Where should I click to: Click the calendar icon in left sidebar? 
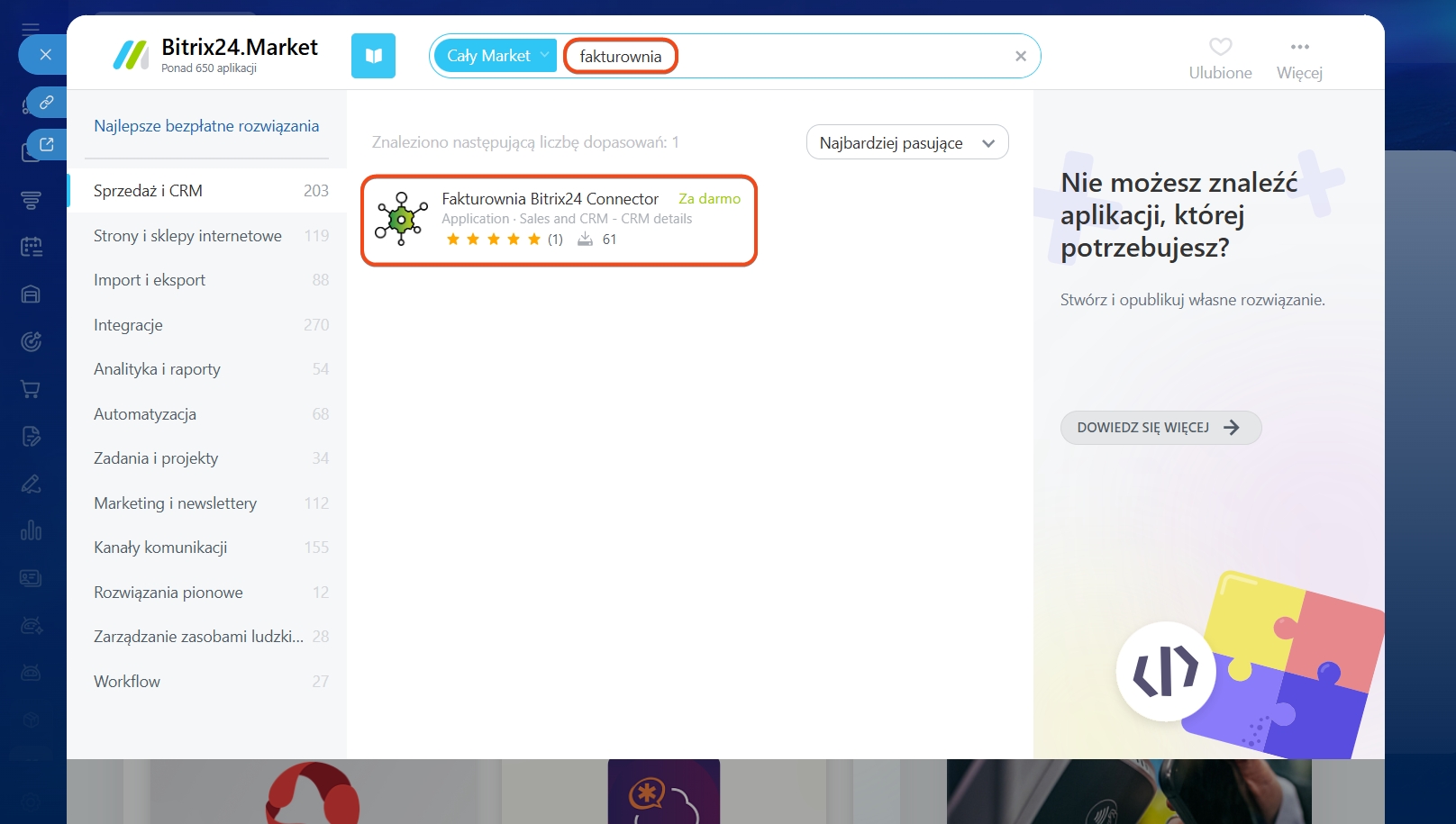(31, 247)
